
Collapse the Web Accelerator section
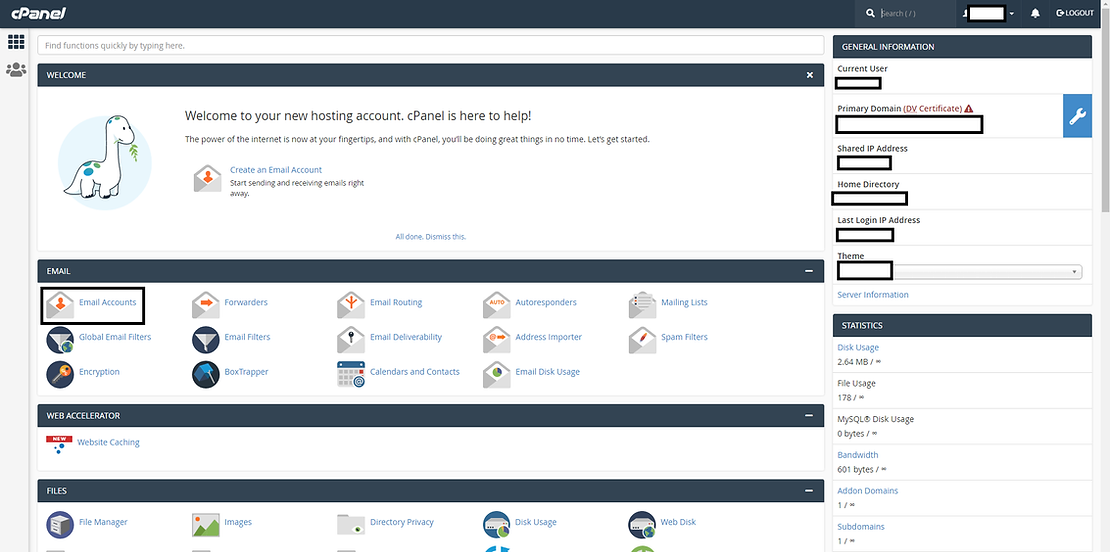(809, 415)
